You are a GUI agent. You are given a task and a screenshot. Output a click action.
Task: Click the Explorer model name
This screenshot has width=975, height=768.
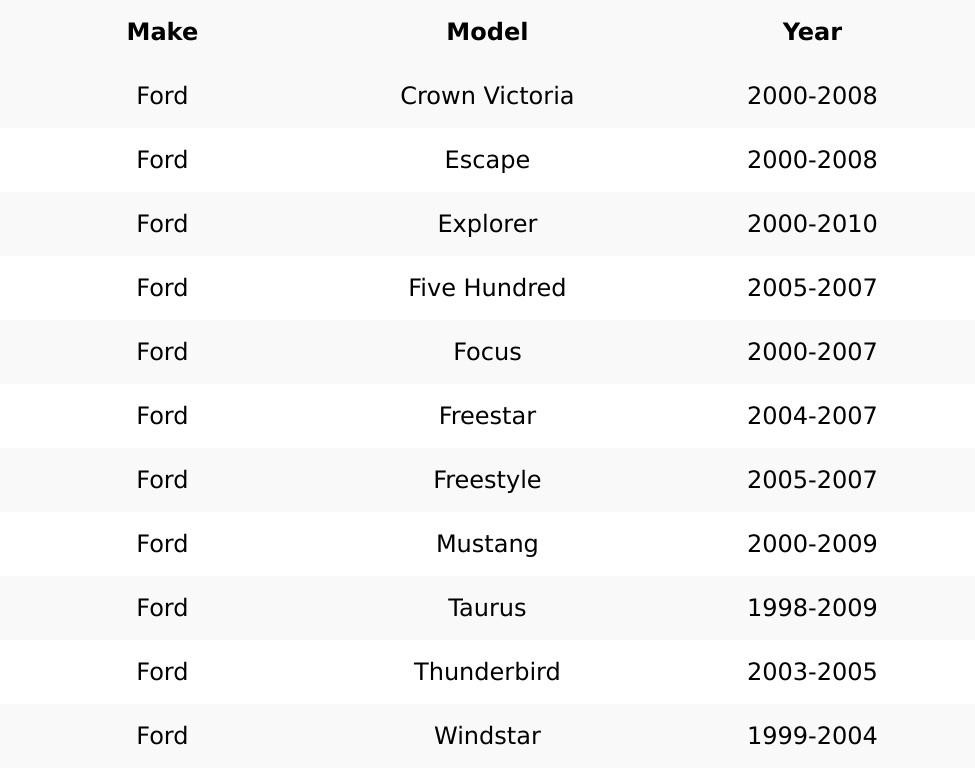(x=487, y=224)
